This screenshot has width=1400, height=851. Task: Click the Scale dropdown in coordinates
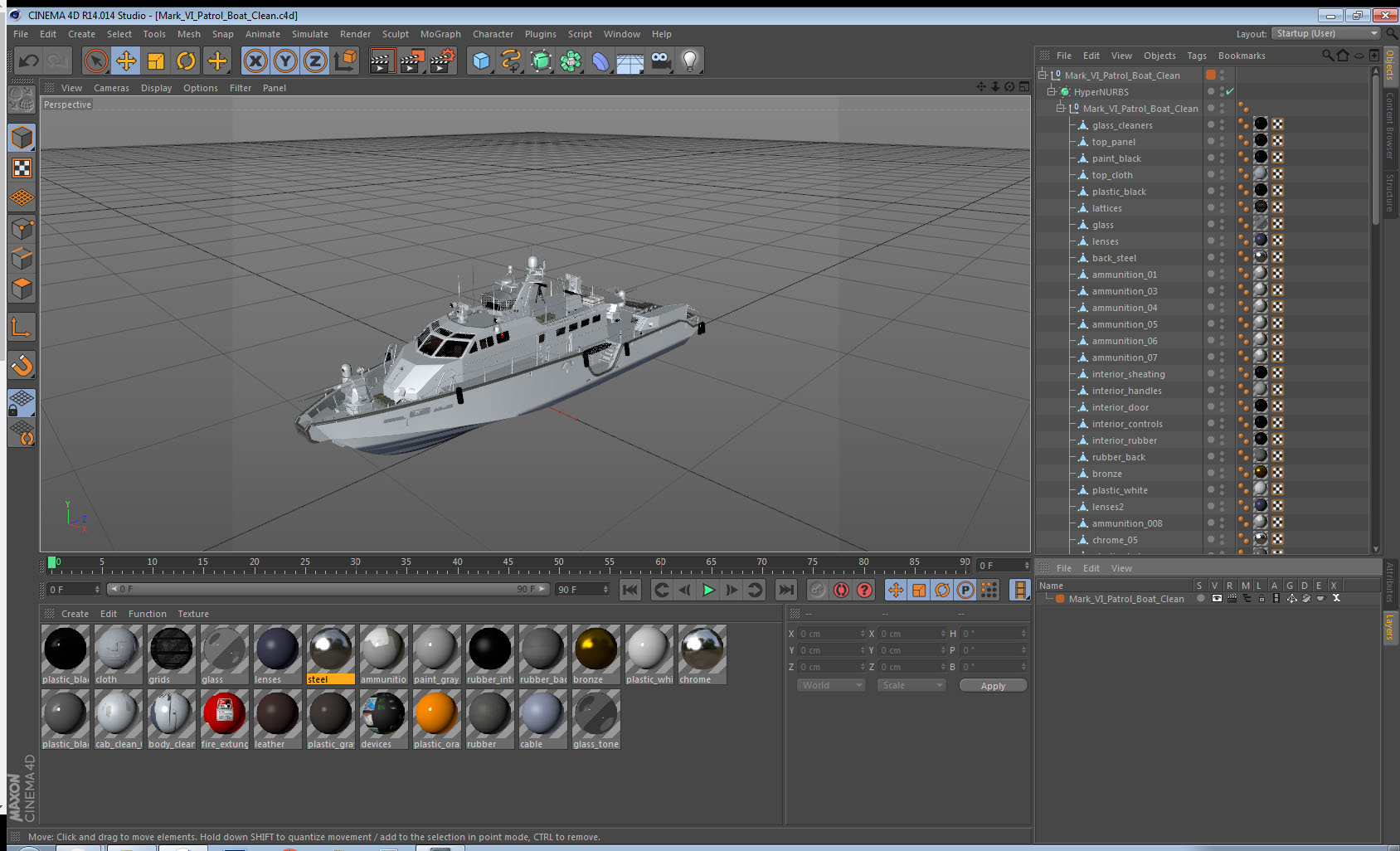pos(911,685)
